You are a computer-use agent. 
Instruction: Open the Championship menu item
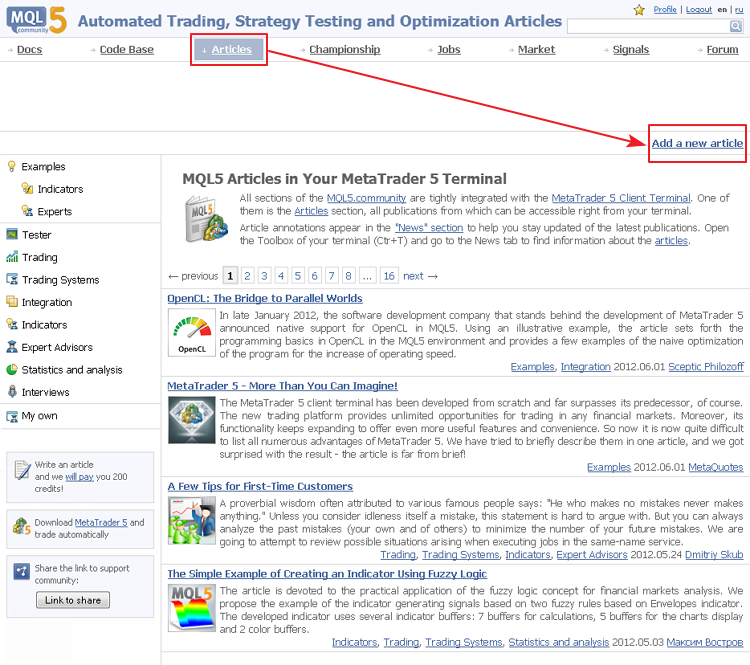[344, 50]
